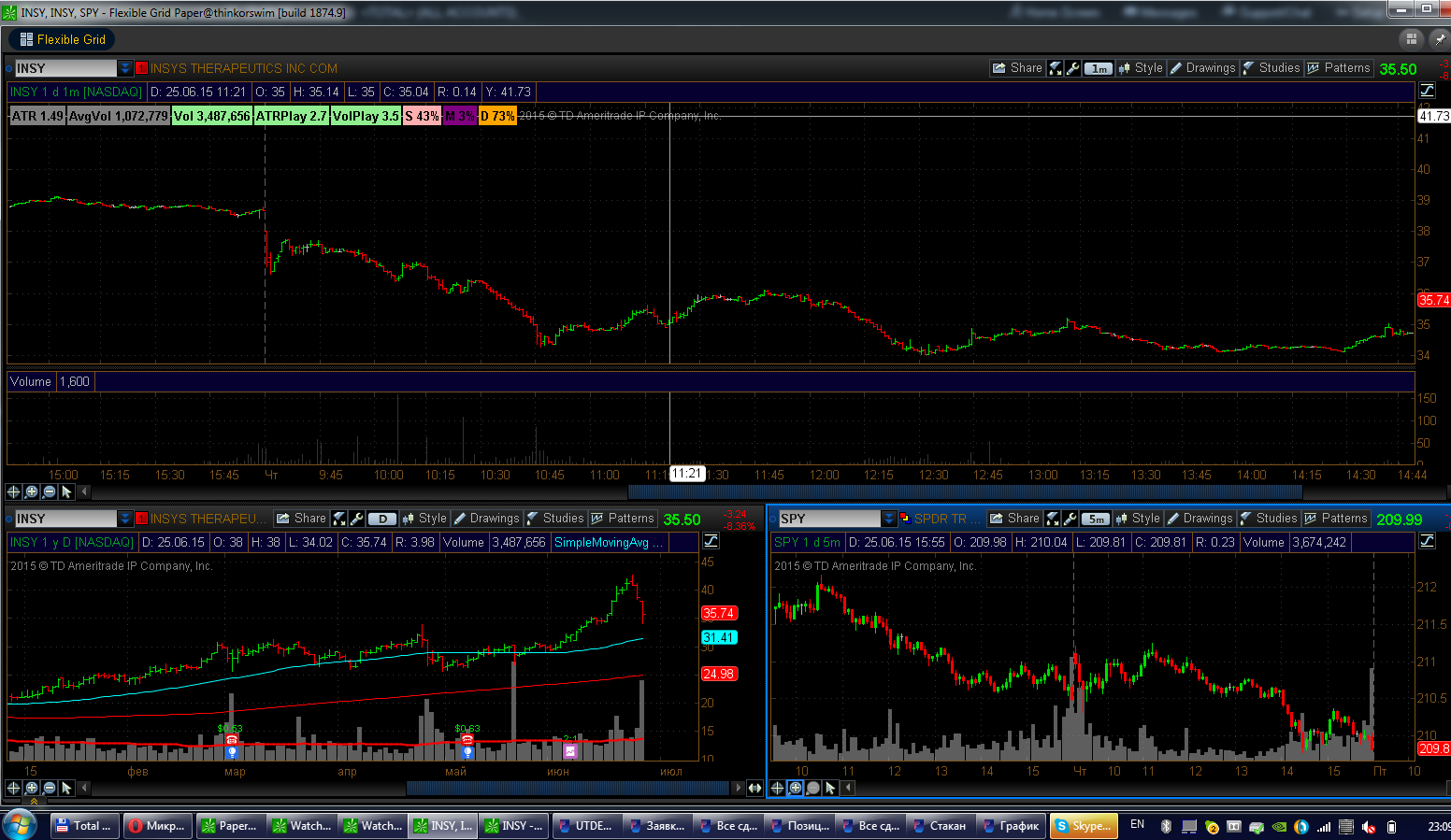Expand SPY symbol dropdown arrow
1451x840 pixels.
pyautogui.click(x=889, y=519)
